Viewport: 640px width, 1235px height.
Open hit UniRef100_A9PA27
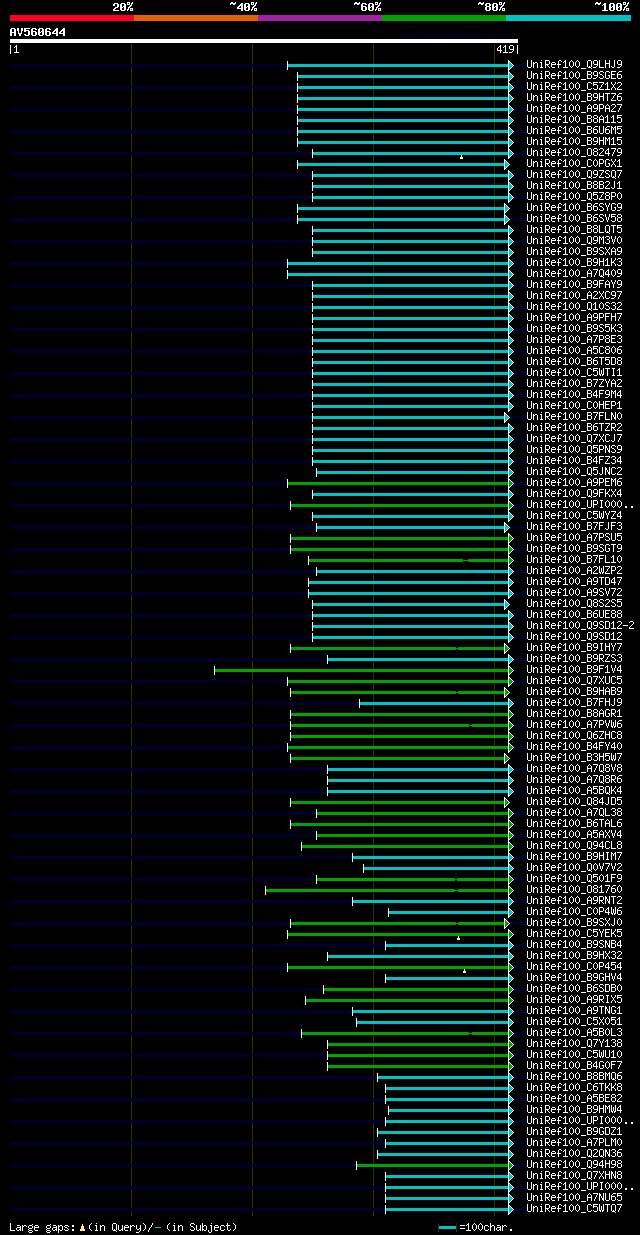(574, 108)
